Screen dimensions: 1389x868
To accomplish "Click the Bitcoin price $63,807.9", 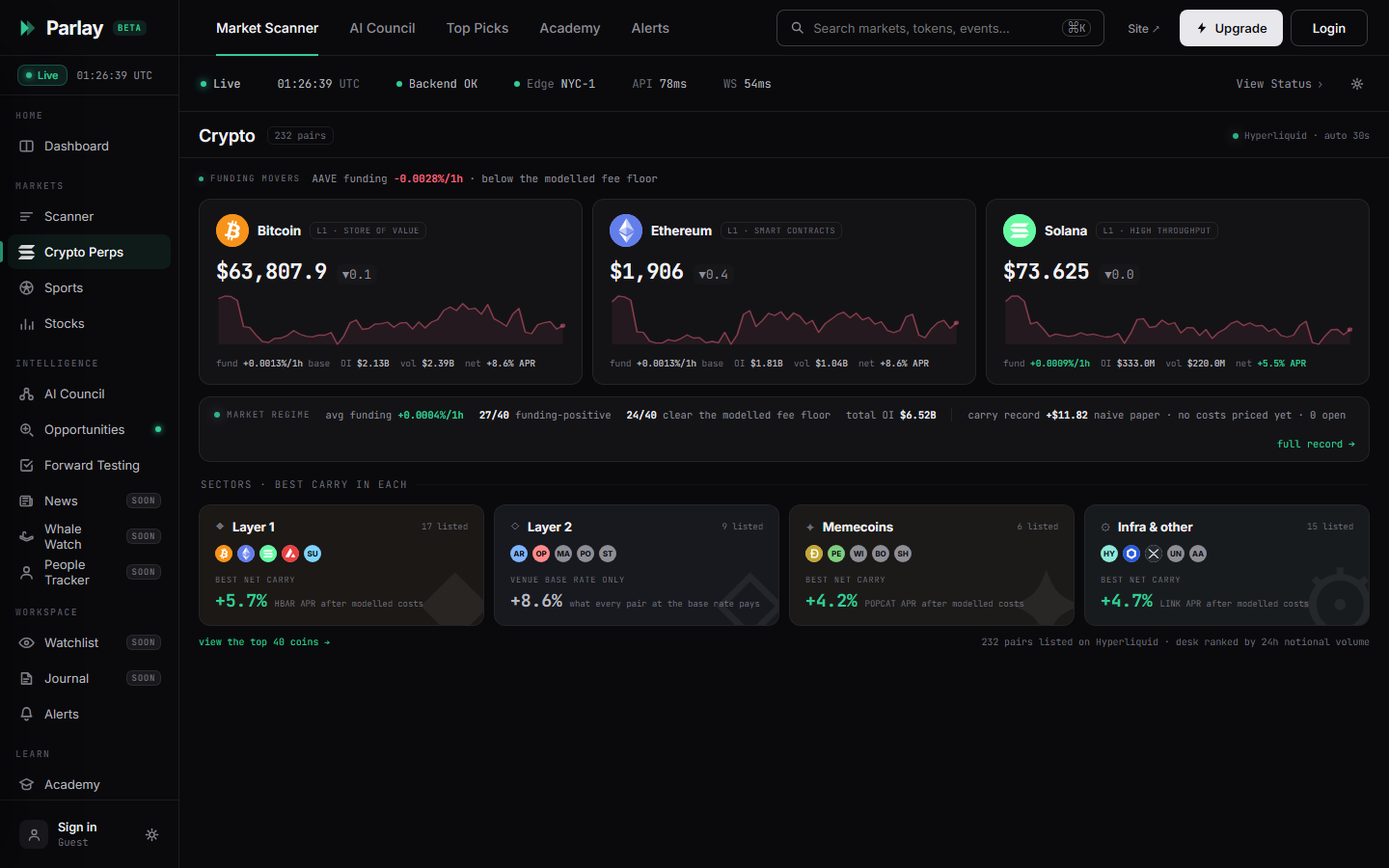I will click(x=271, y=272).
